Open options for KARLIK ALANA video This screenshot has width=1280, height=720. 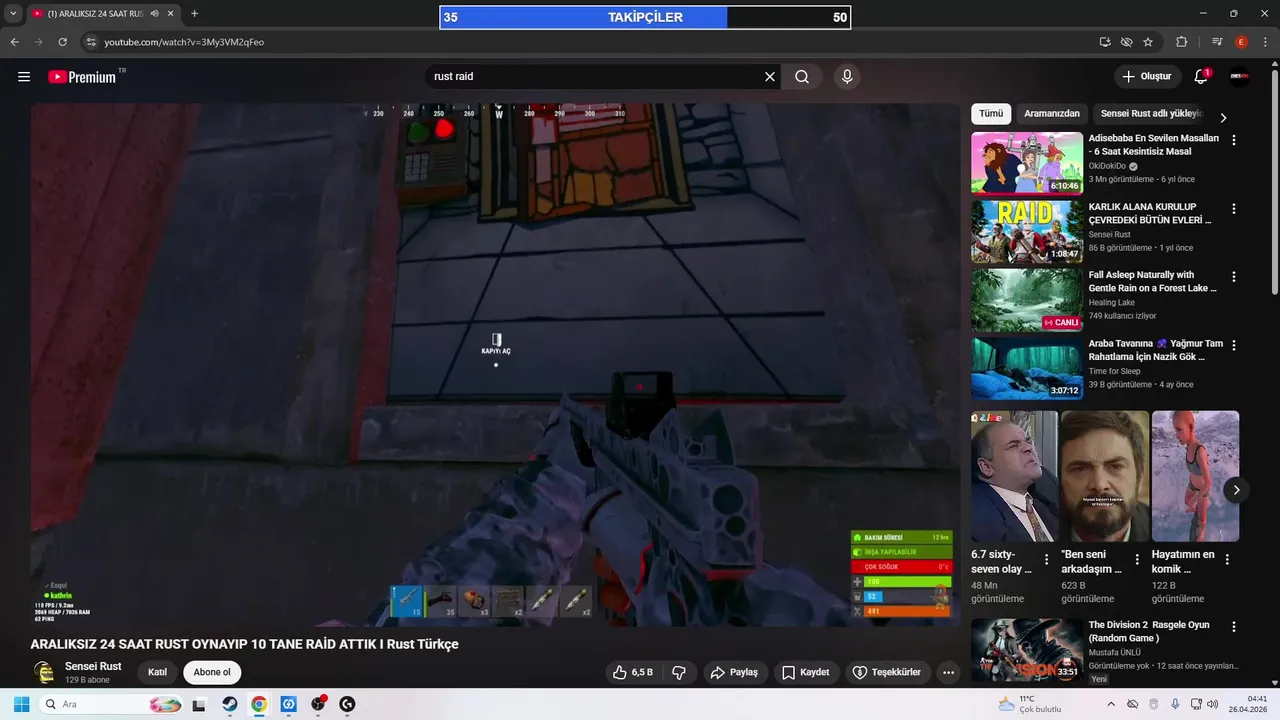(1233, 209)
